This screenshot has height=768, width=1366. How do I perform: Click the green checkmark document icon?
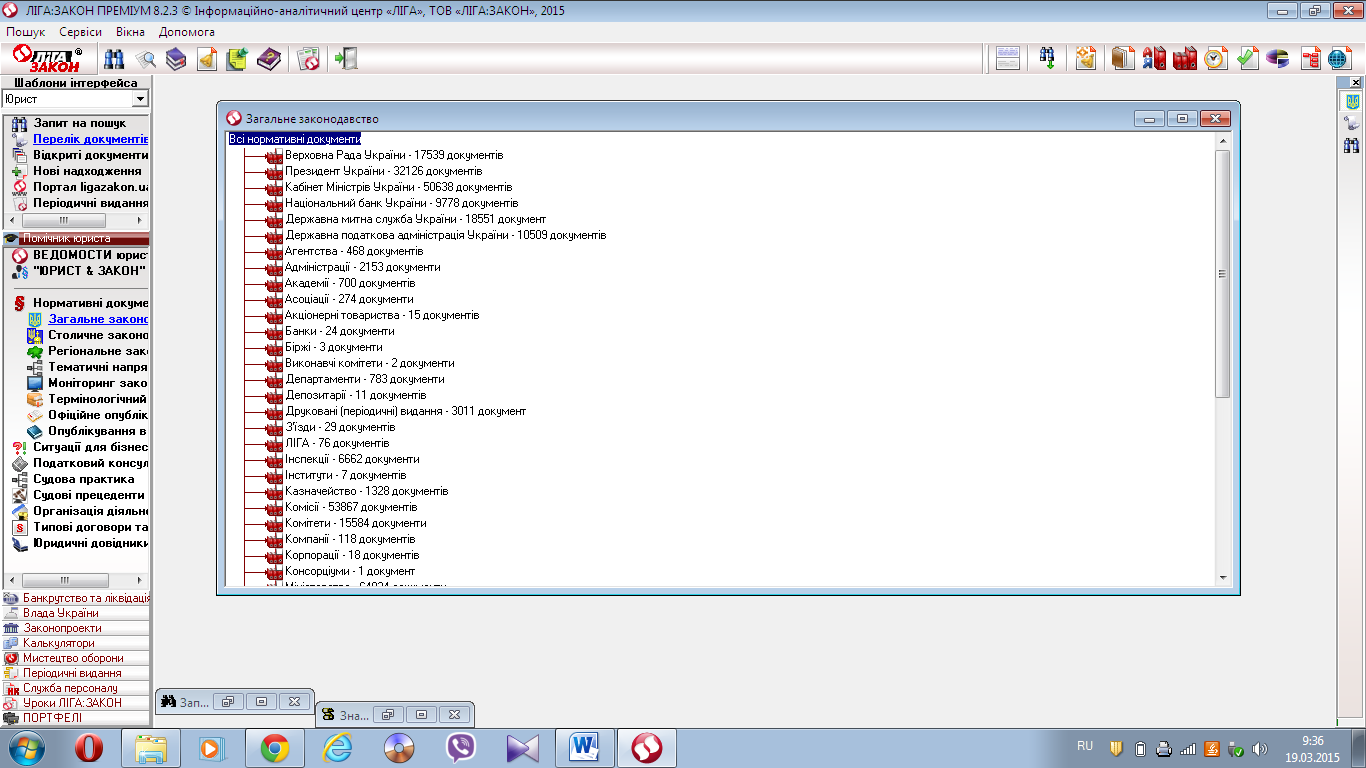click(1247, 59)
